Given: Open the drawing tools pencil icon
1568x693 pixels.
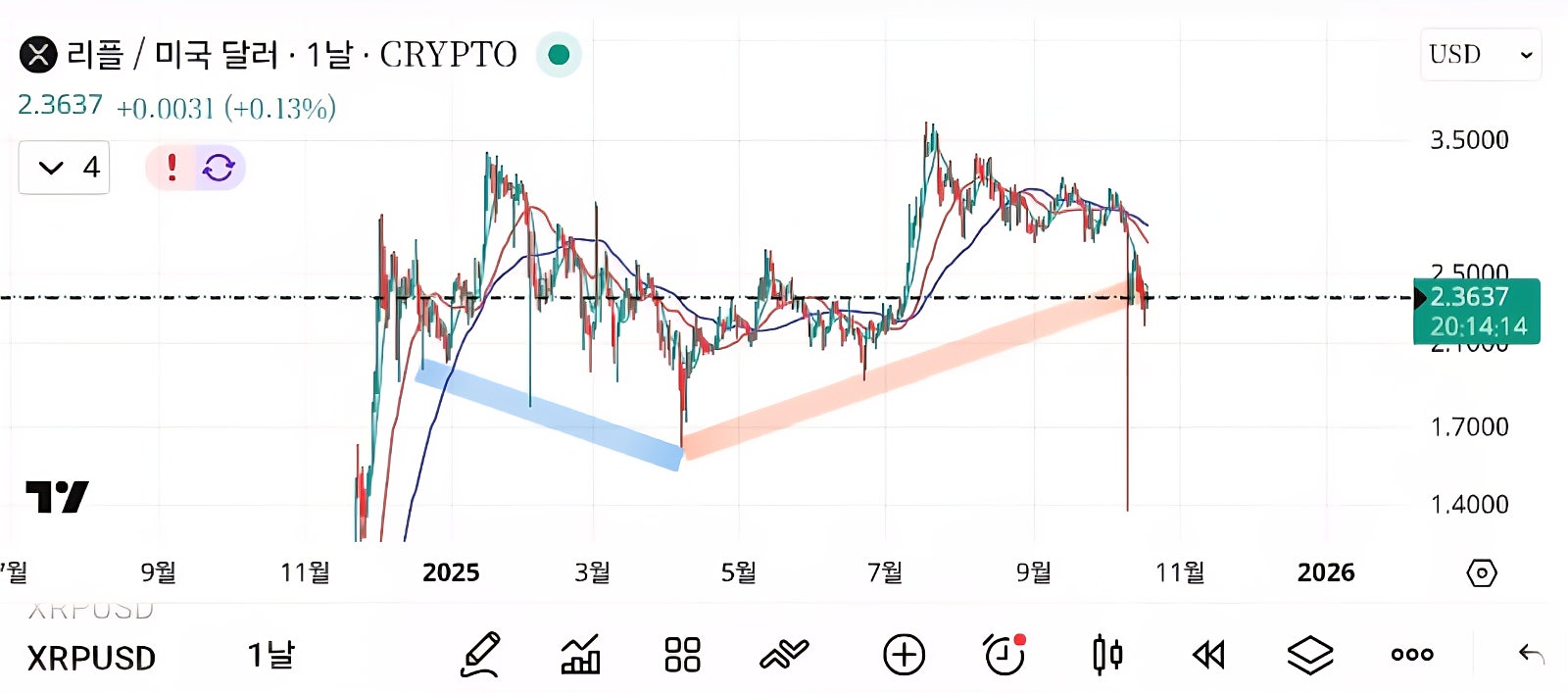Looking at the screenshot, I should point(481,655).
